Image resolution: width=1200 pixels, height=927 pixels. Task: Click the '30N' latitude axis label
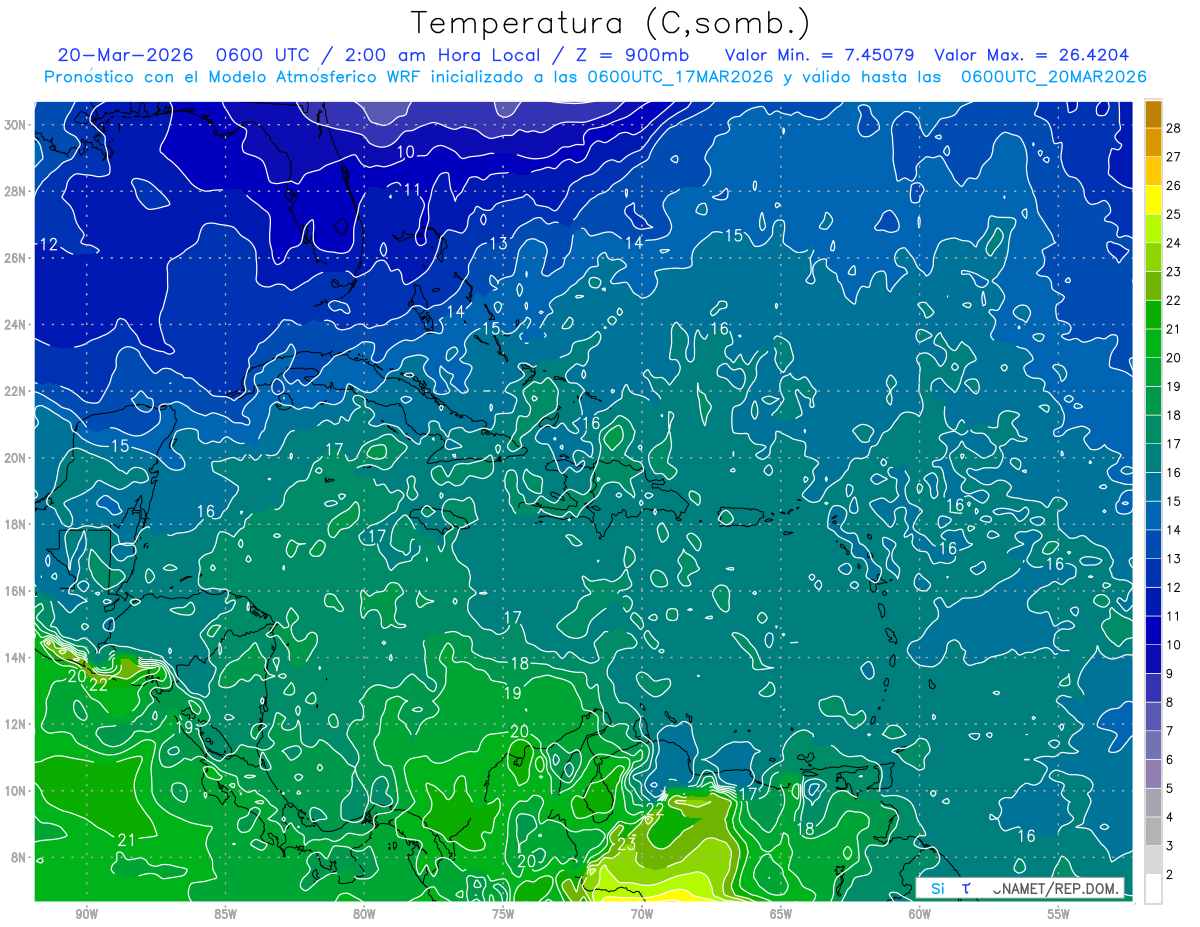click(17, 125)
